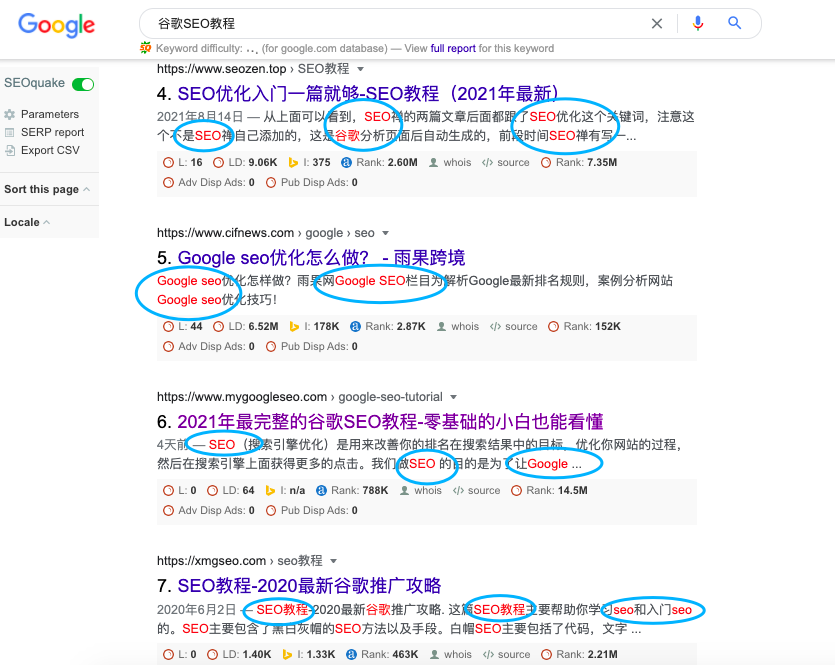Click the full report keyword link

(453, 48)
